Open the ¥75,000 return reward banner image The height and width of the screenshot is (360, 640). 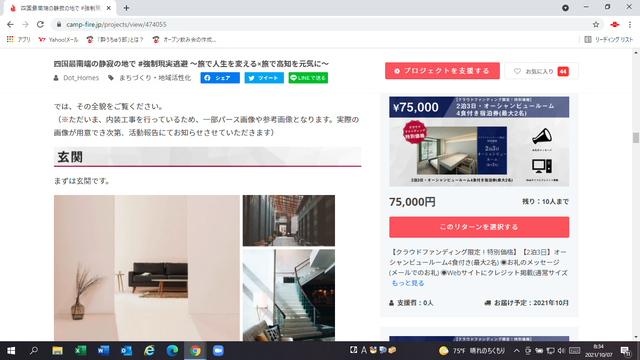click(479, 141)
